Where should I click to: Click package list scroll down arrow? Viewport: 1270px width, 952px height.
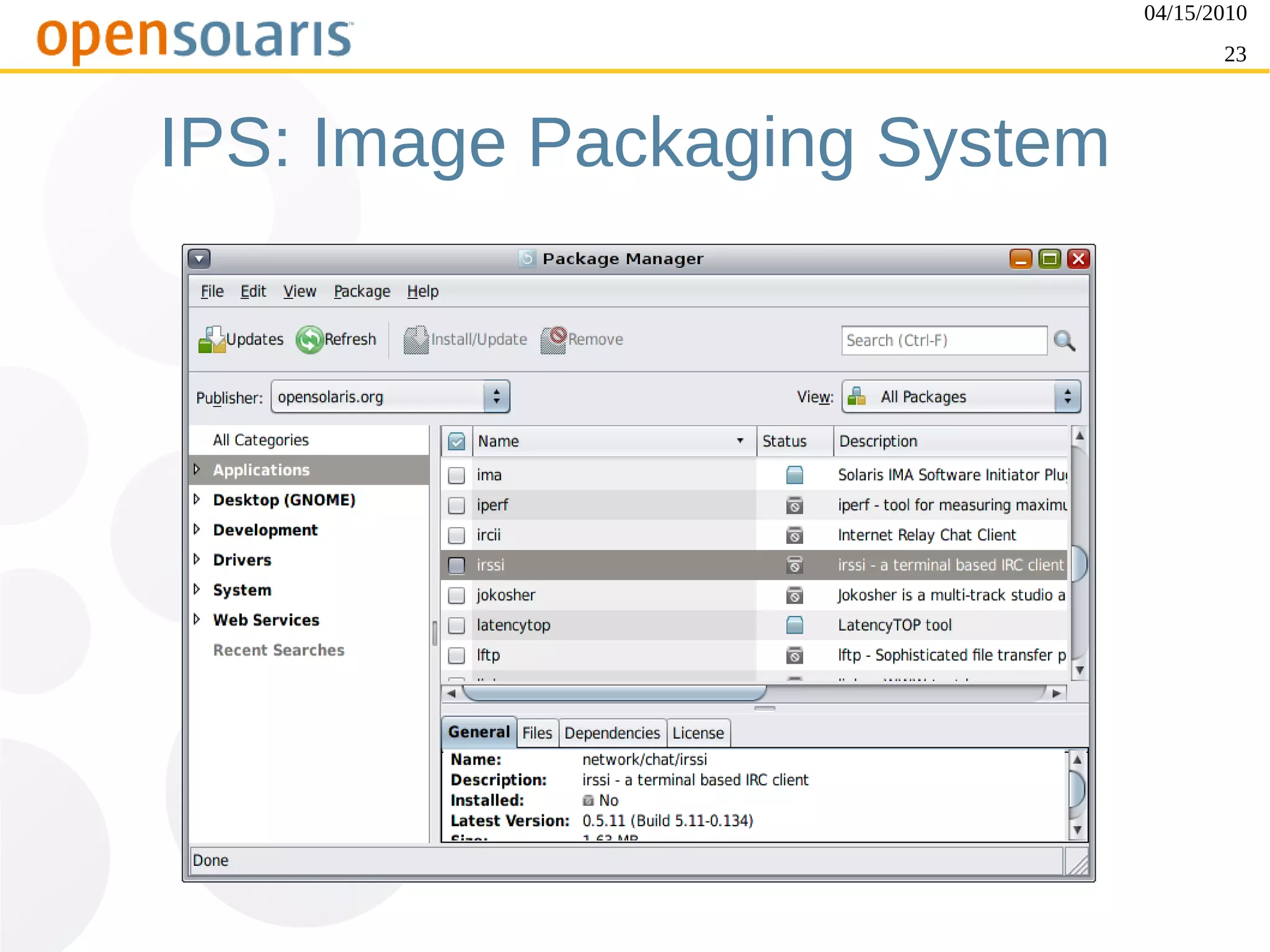point(1080,670)
